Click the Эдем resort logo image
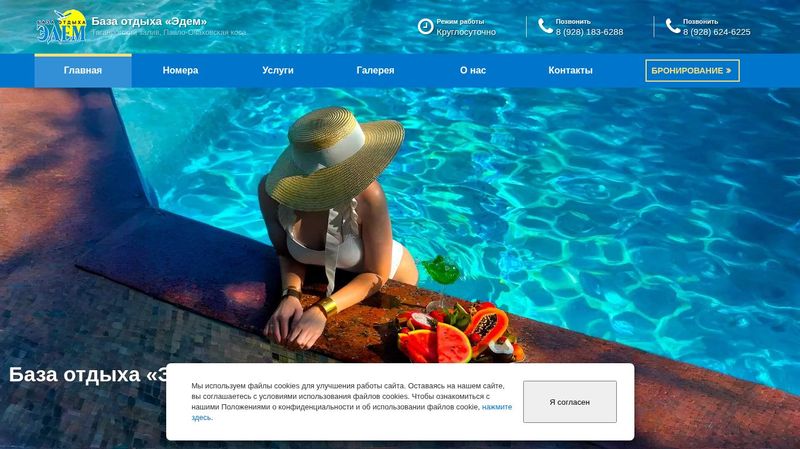Screen dimensions: 800x449 pyautogui.click(x=61, y=26)
